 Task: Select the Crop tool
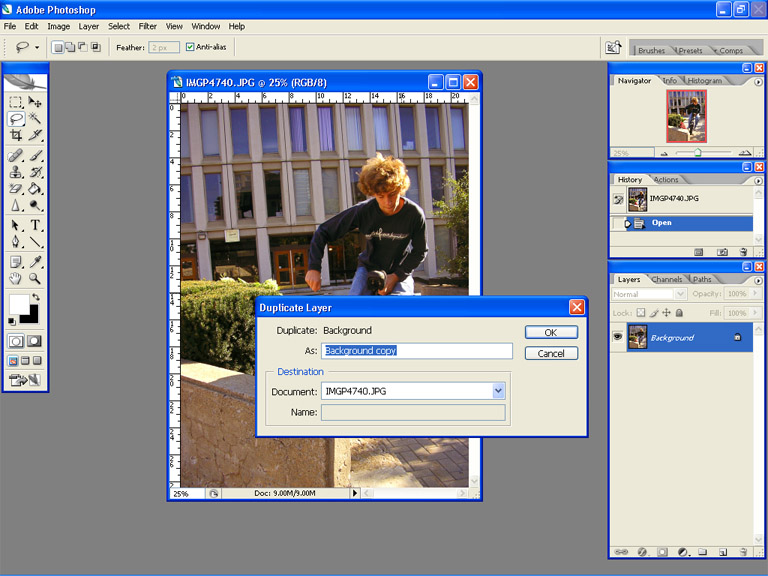coord(16,135)
